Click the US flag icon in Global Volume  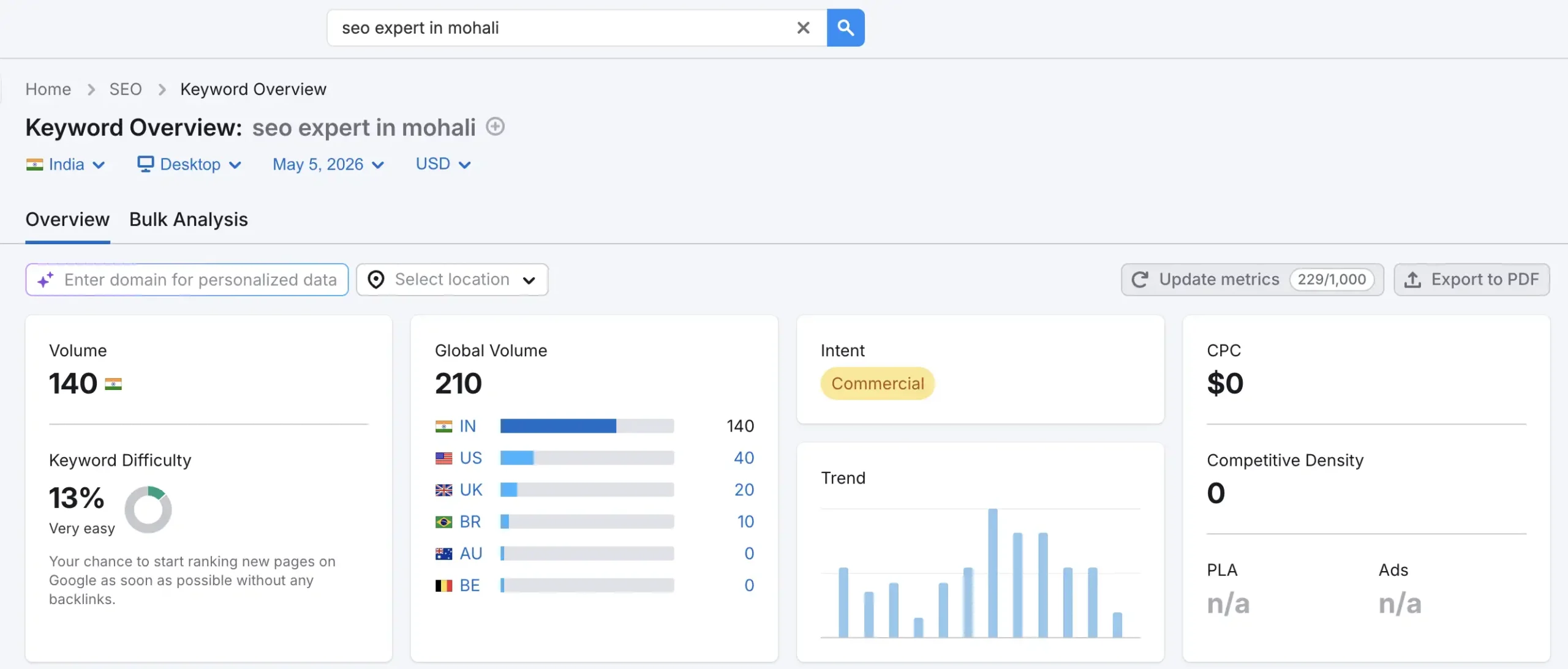[x=443, y=458]
